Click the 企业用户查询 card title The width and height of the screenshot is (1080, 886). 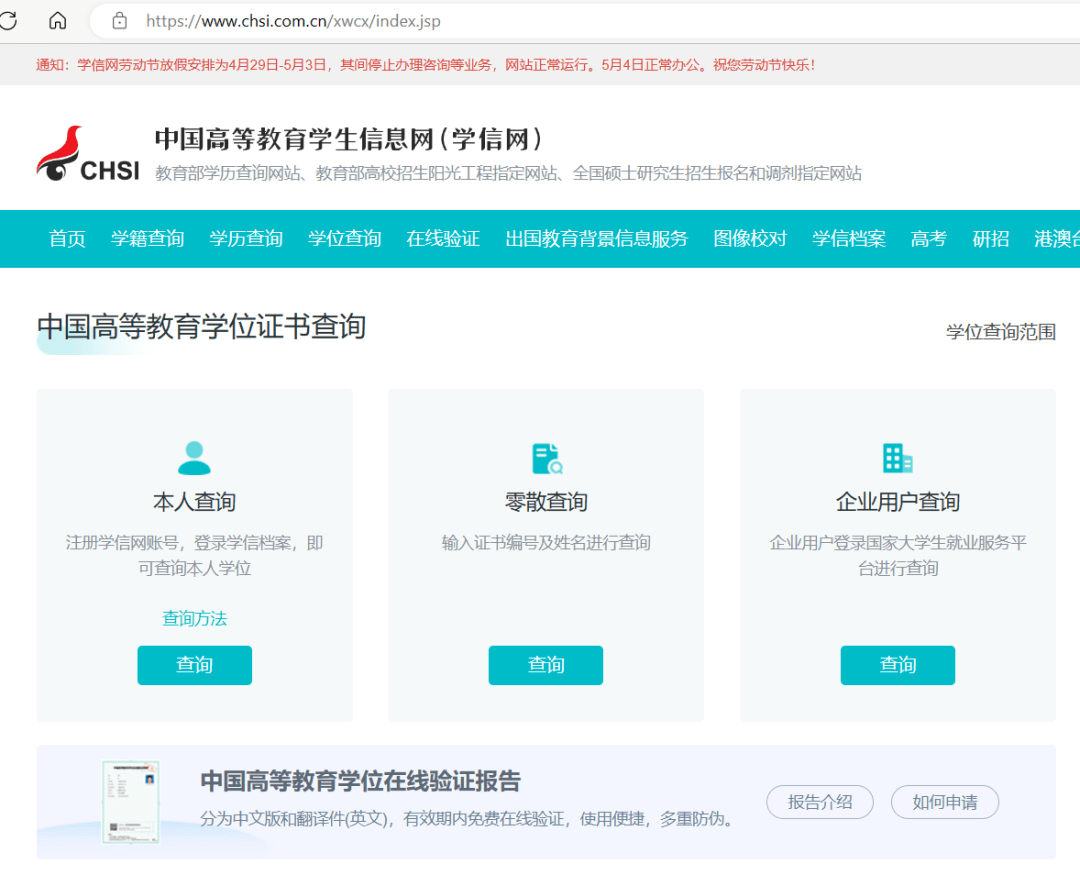click(x=897, y=502)
